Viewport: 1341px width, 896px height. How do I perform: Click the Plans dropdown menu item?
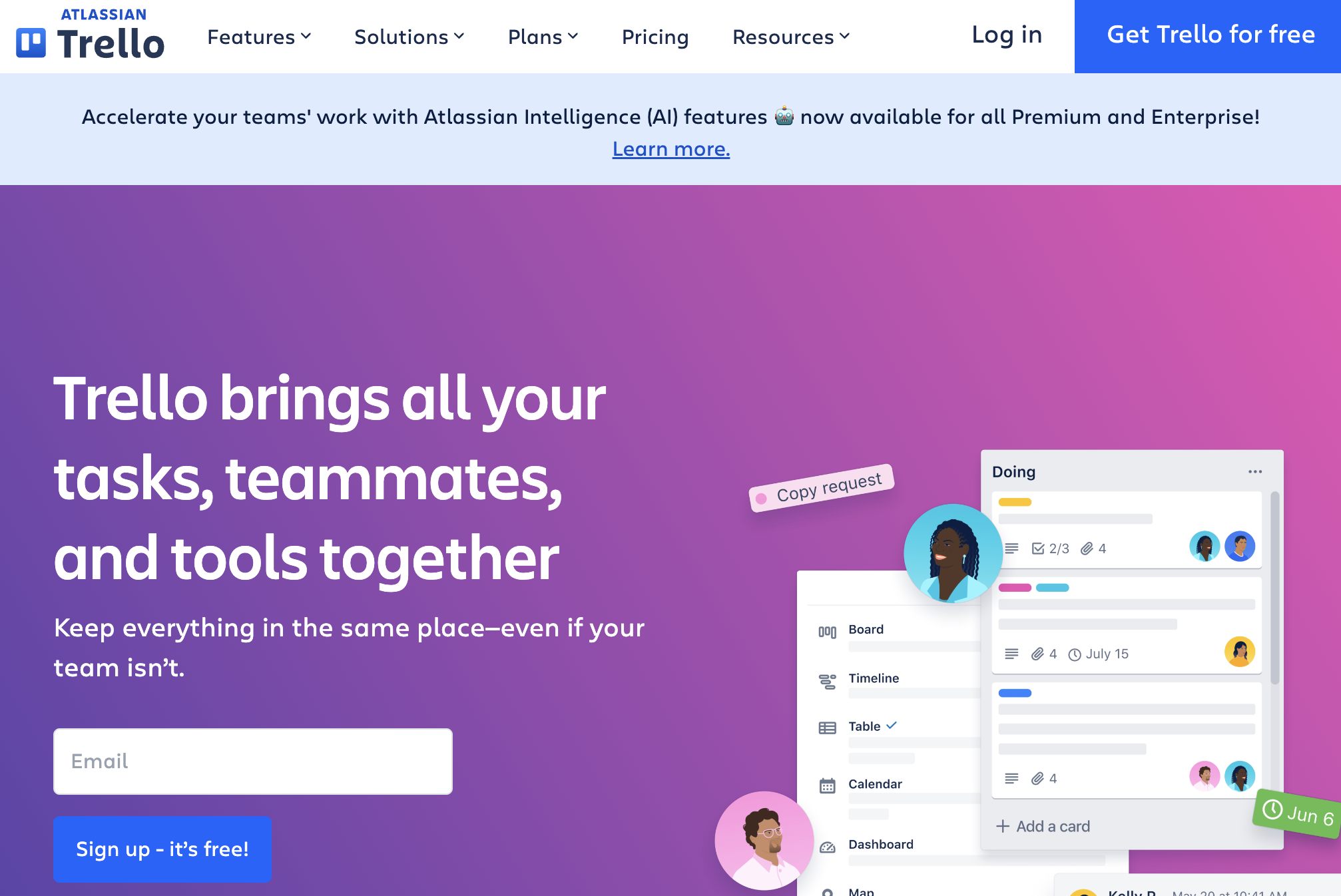[x=543, y=36]
